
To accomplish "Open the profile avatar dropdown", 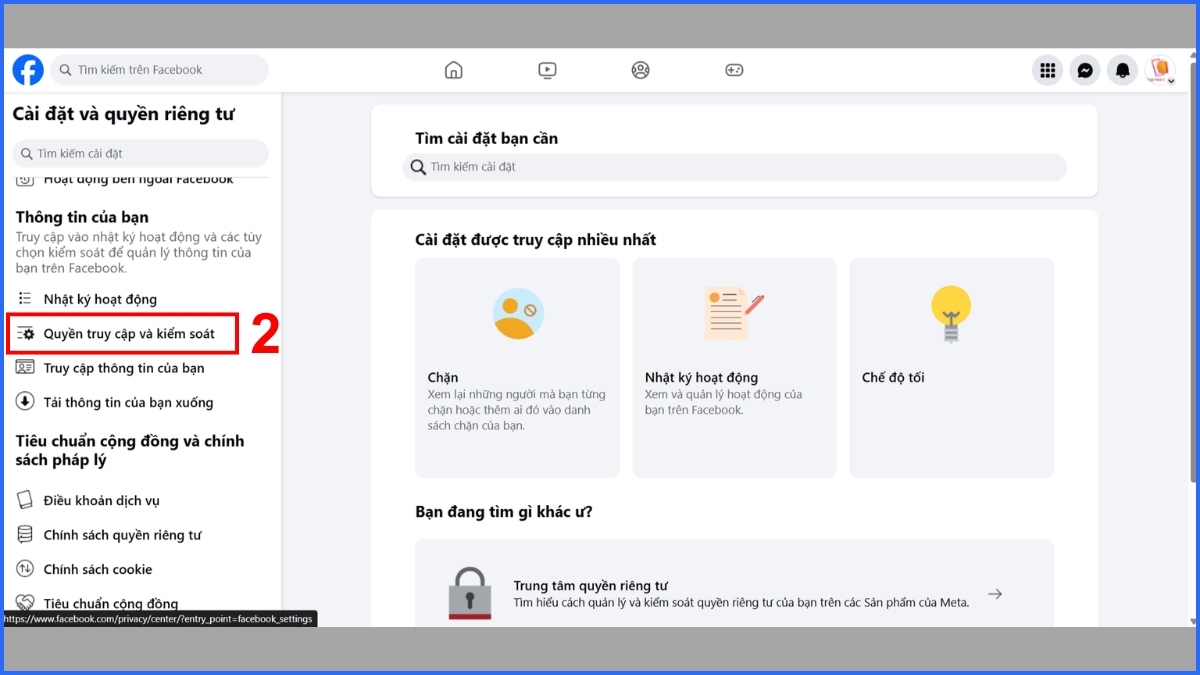I will click(x=1160, y=70).
